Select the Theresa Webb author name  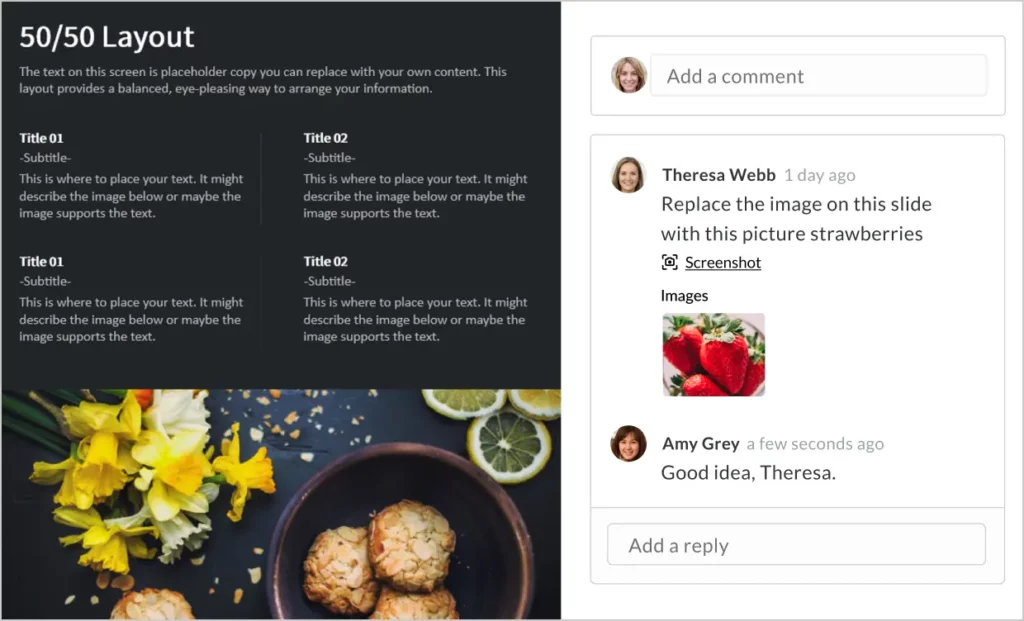[718, 175]
